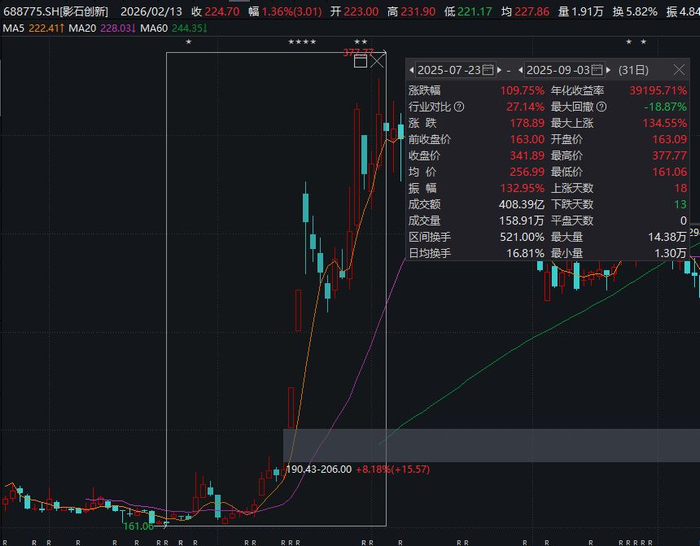Click the high price 231.90 in the header
Image resolution: width=700 pixels, height=546 pixels.
pyautogui.click(x=418, y=12)
